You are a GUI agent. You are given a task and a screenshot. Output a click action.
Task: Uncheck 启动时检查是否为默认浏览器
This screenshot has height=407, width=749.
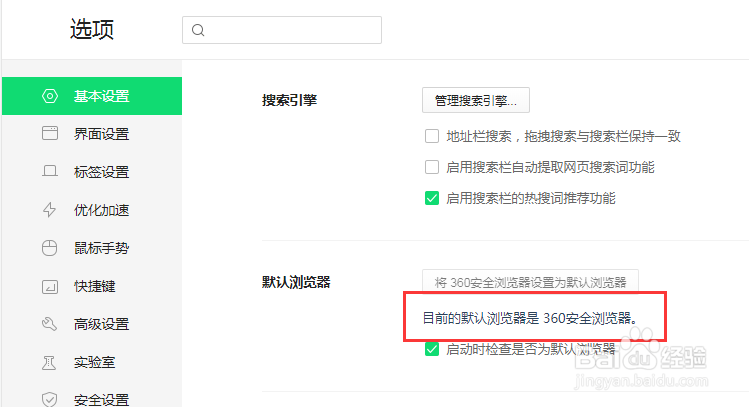point(432,349)
